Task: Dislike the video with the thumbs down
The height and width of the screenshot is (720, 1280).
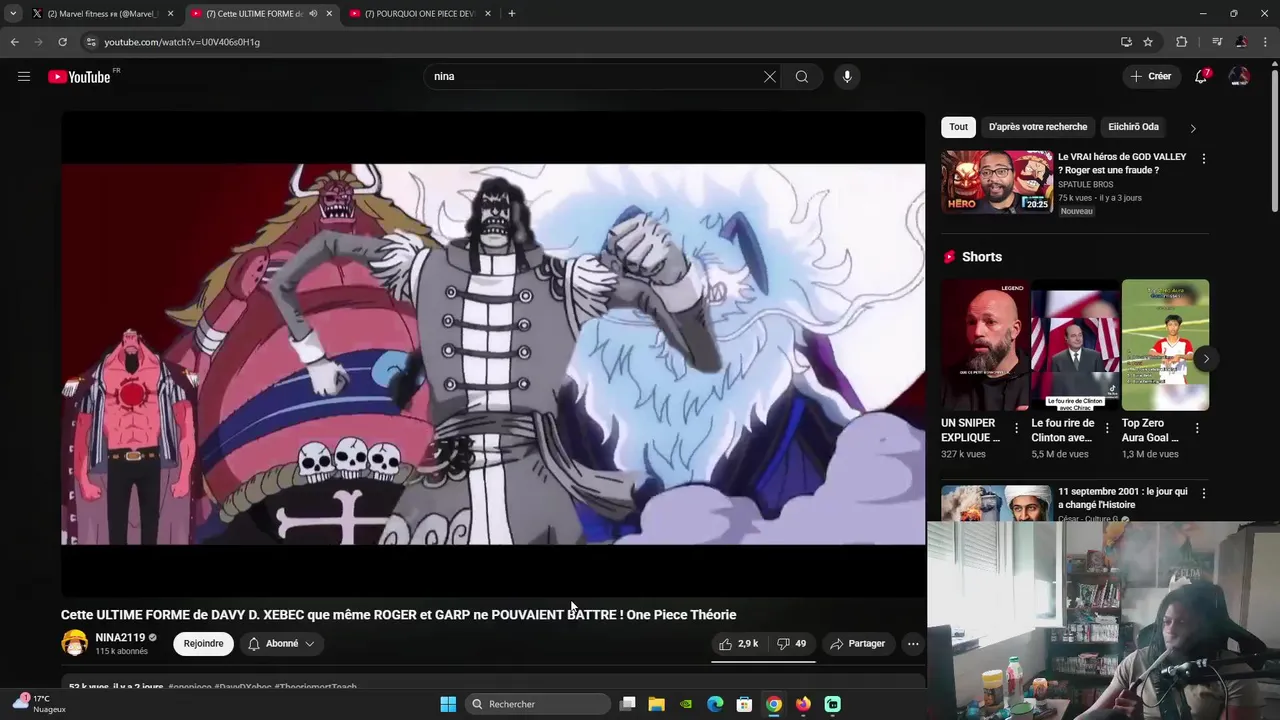Action: coord(792,644)
